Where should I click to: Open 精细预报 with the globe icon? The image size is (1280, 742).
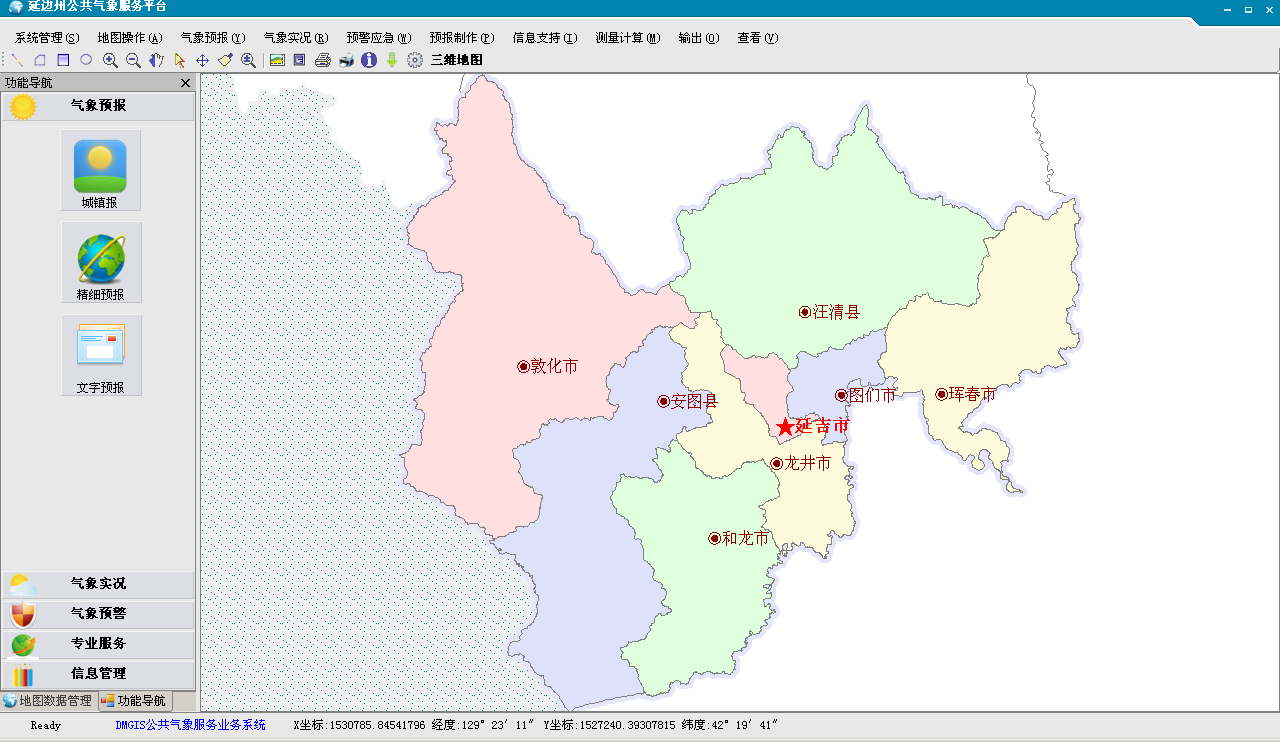[x=101, y=262]
